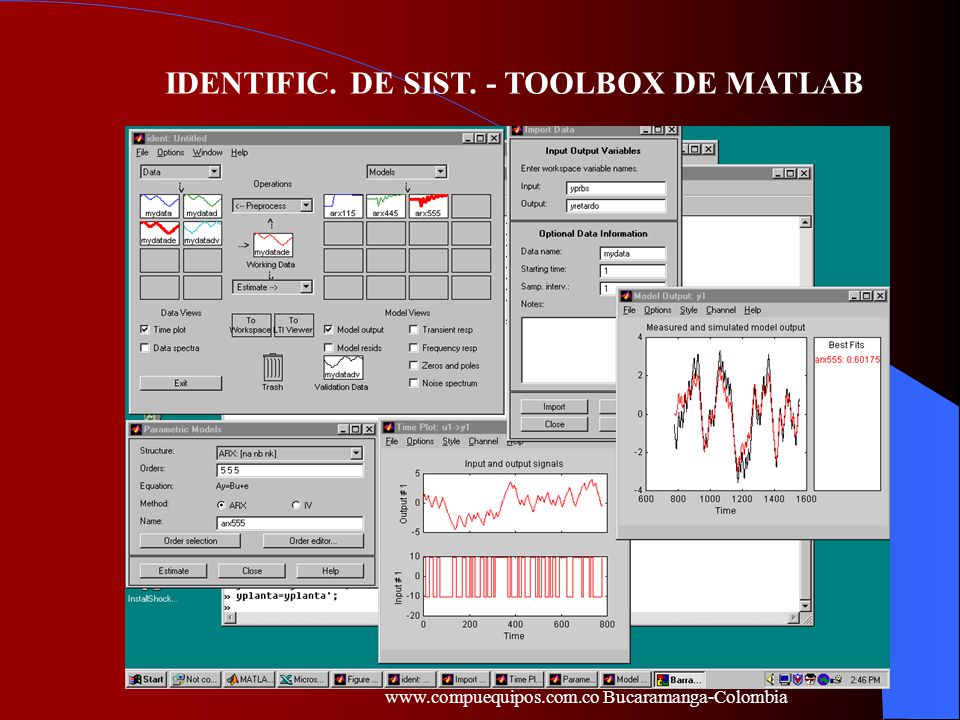960x720 pixels.
Task: Open the Style menu in Model Output window
Action: (x=689, y=310)
